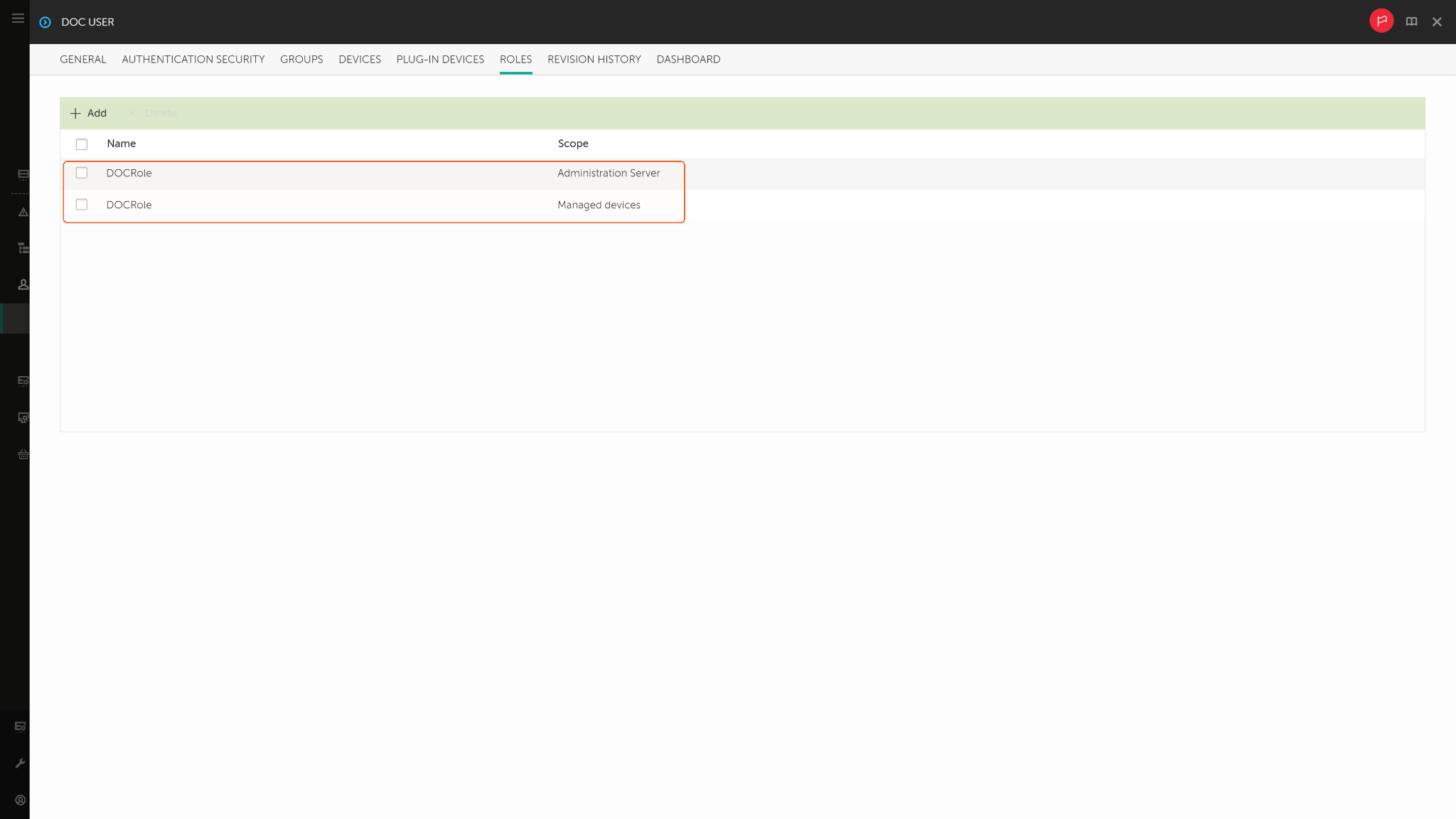
Task: Tick the DOCRole Administration Server checkbox
Action: (82, 173)
